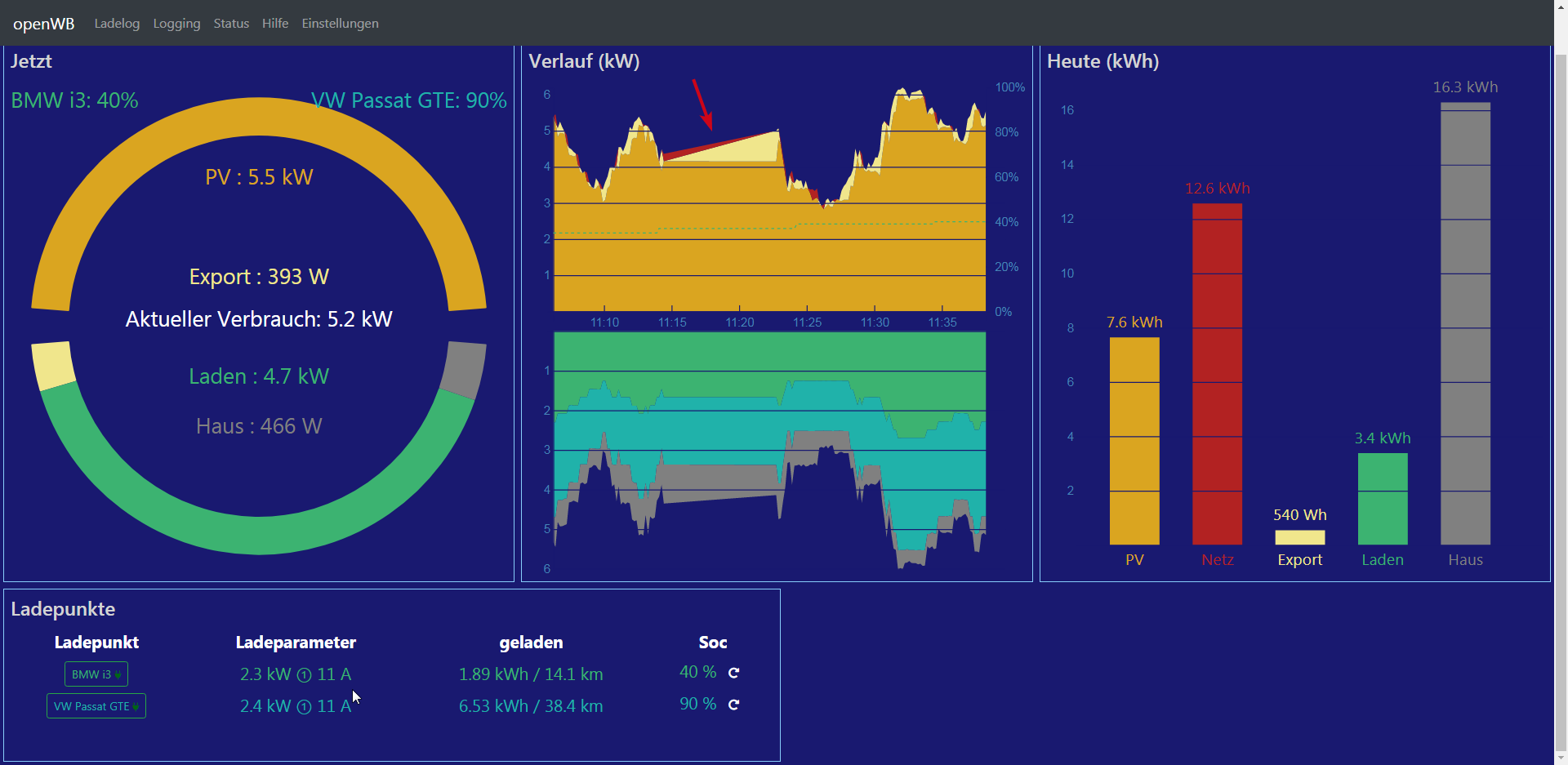Click plug icon on VW Passat GTE button
This screenshot has height=765, width=1568.
(x=136, y=706)
